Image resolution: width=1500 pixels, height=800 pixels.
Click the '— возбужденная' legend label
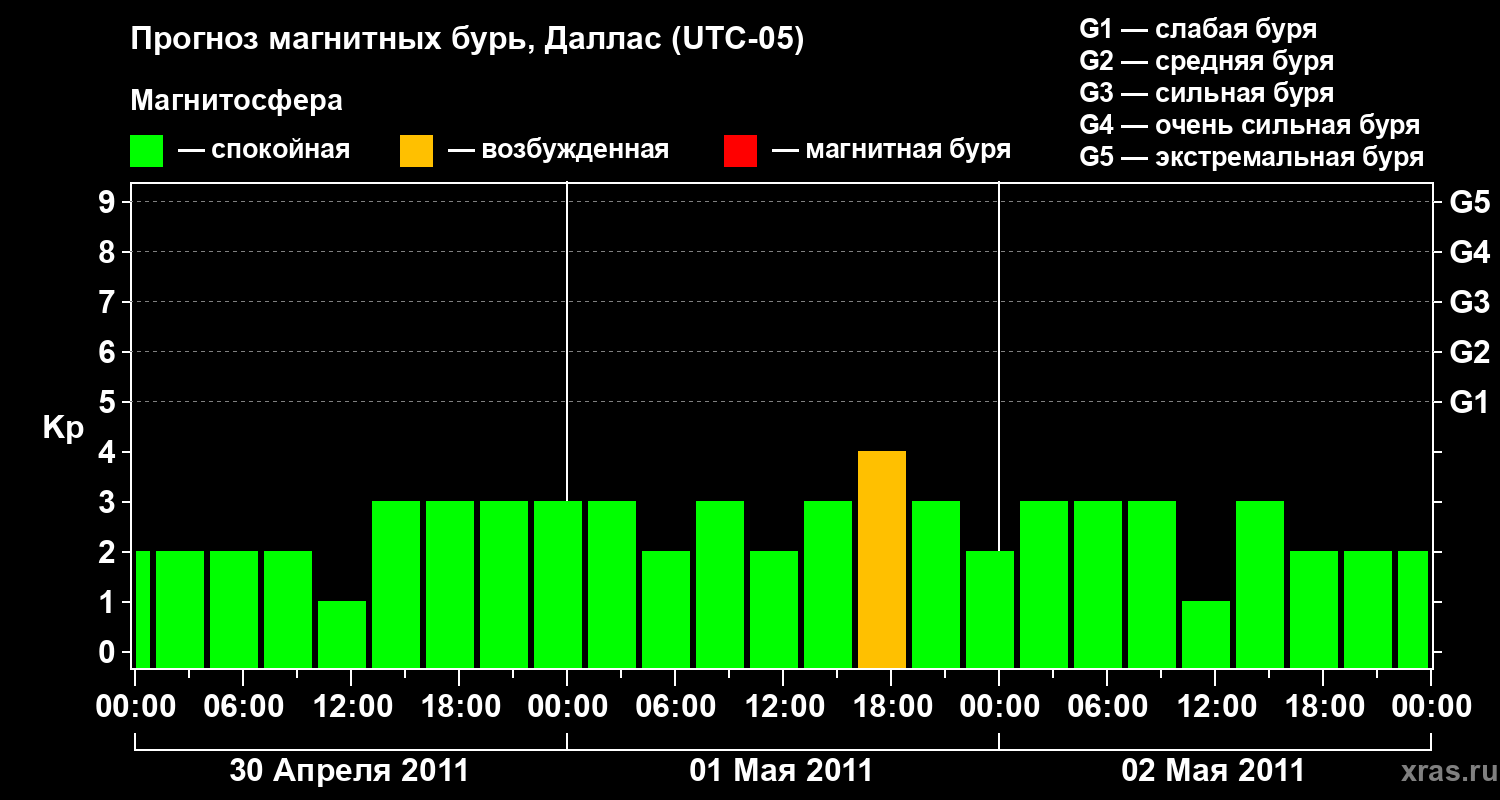pyautogui.click(x=558, y=151)
